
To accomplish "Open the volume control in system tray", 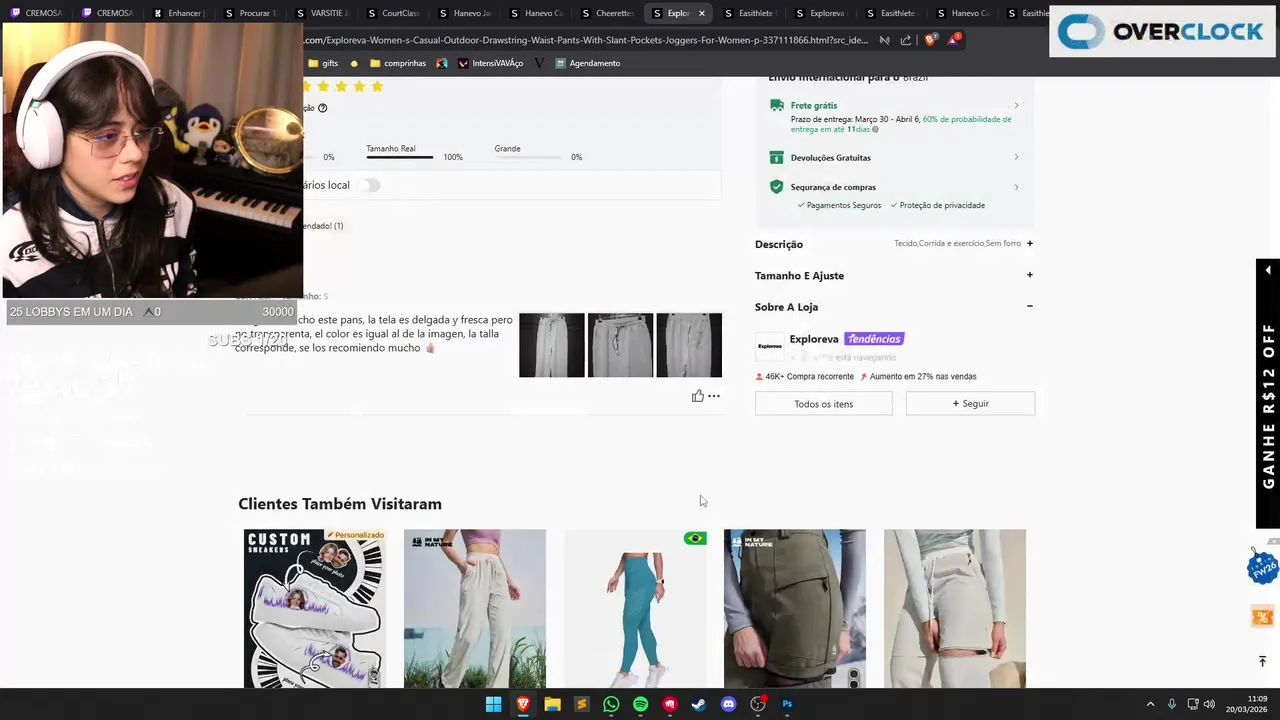I will (x=1209, y=704).
